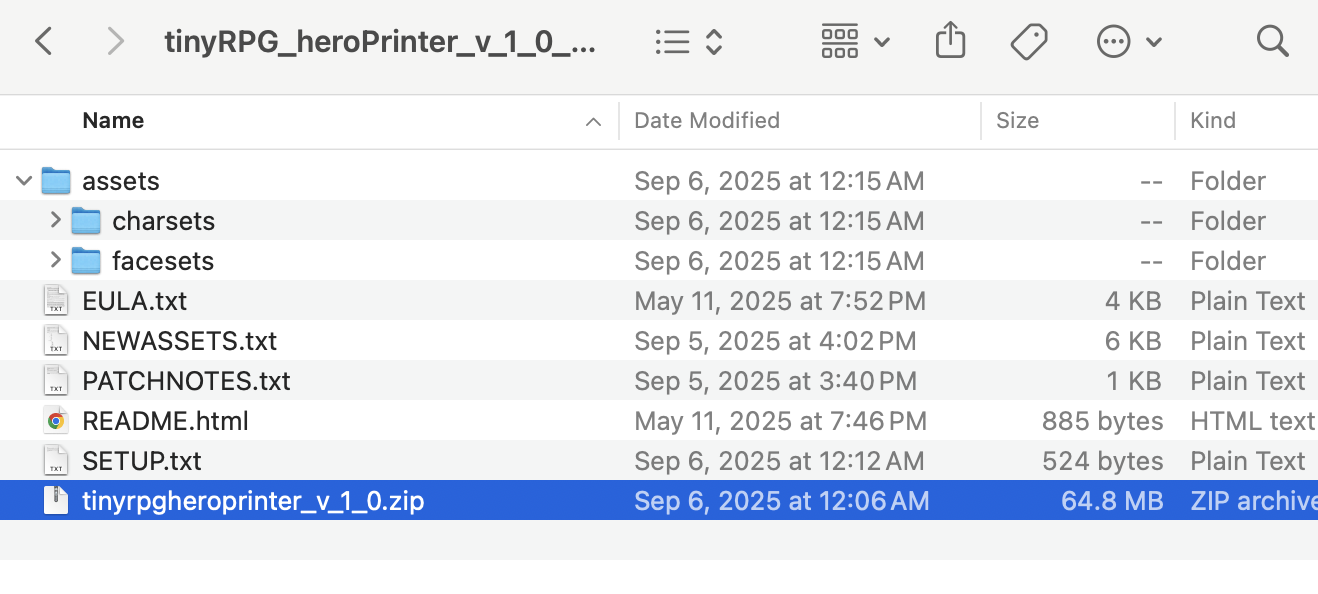Image resolution: width=1318 pixels, height=594 pixels.
Task: Click the Share toolbar icon
Action: point(949,41)
